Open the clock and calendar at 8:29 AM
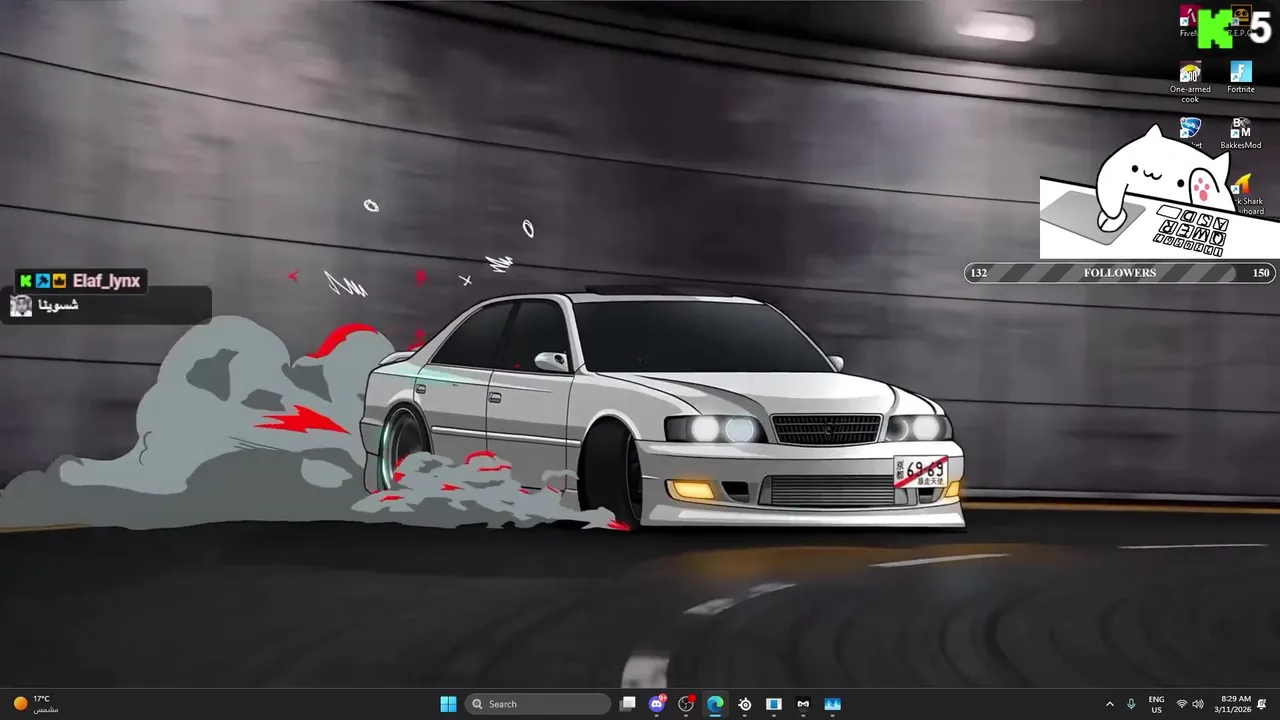 pyautogui.click(x=1232, y=704)
